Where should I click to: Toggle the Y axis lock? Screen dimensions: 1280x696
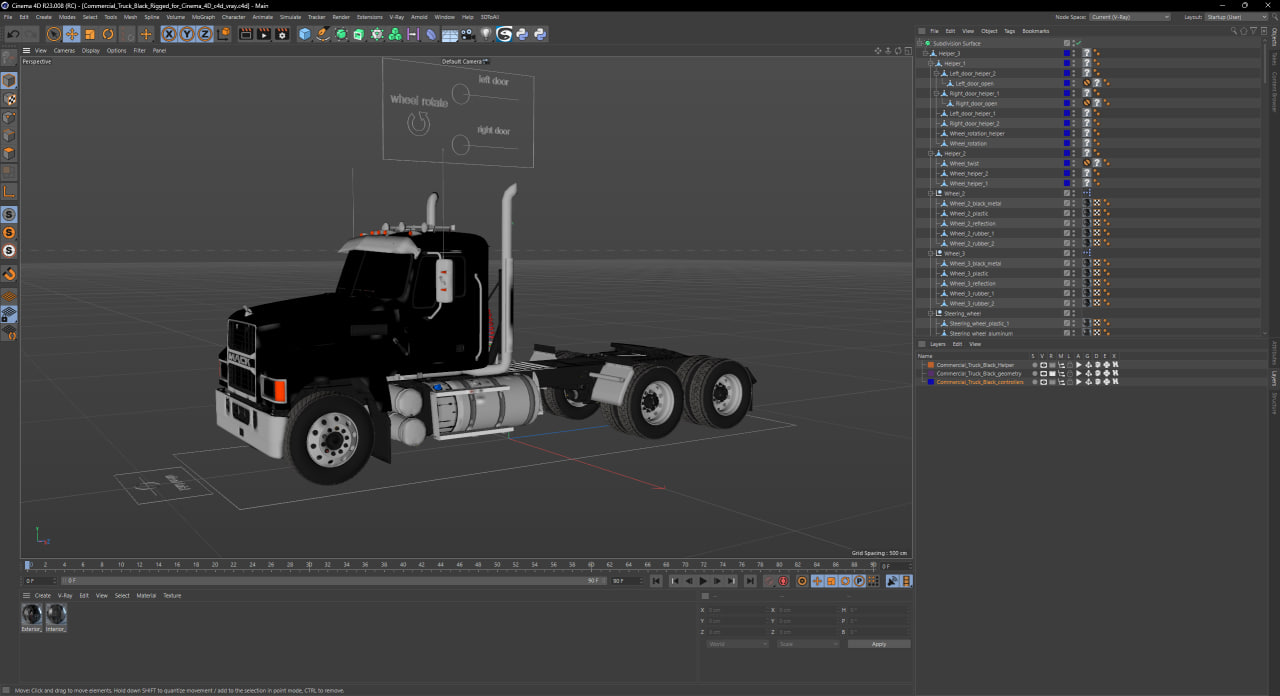(x=188, y=34)
